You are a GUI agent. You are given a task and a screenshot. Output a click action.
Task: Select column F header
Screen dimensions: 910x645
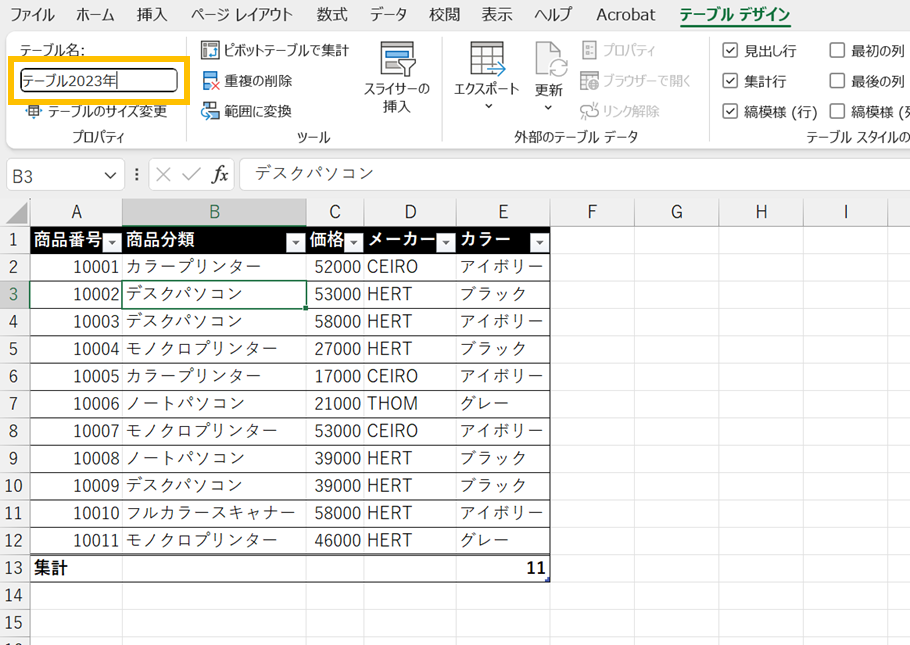[x=592, y=212]
